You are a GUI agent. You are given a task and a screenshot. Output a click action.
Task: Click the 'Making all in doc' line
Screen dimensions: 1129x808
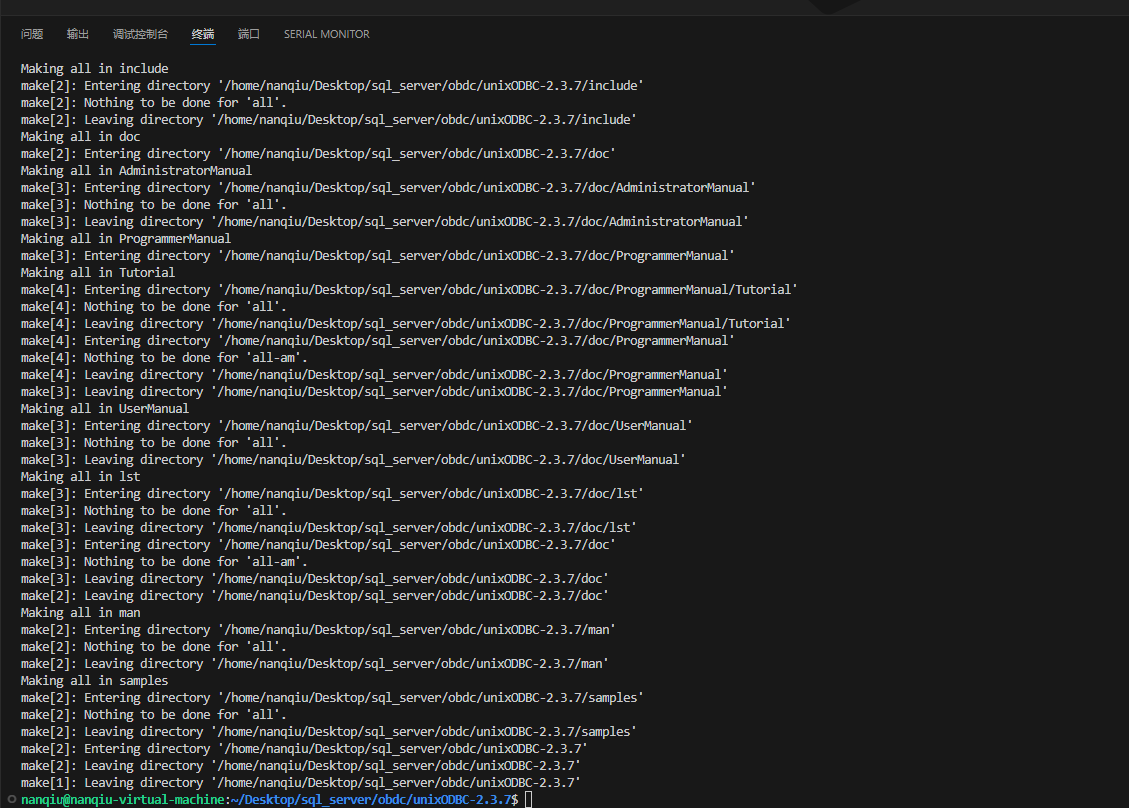[81, 137]
